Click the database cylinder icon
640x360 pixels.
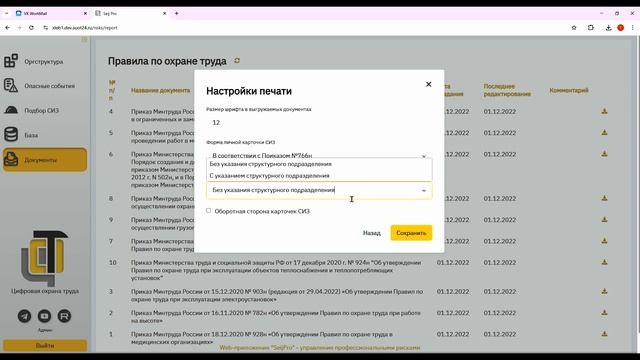[11, 134]
